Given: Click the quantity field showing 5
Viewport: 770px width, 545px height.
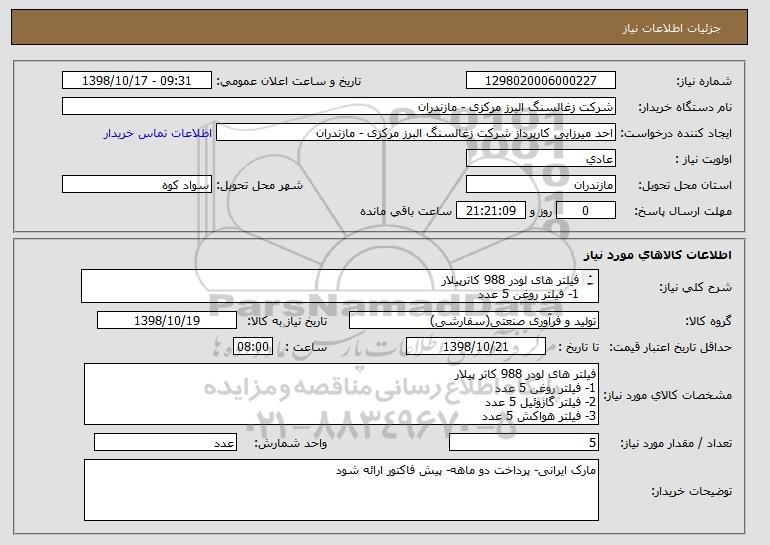Looking at the screenshot, I should (524, 442).
